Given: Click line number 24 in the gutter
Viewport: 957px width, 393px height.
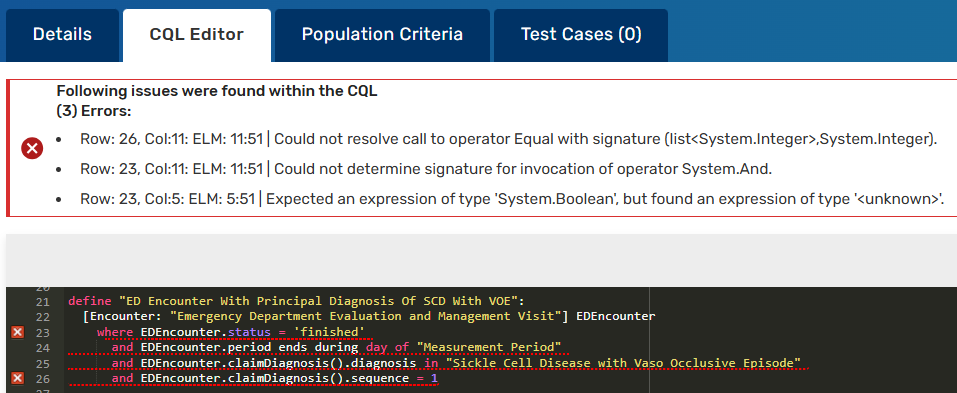Looking at the screenshot, I should tap(42, 348).
